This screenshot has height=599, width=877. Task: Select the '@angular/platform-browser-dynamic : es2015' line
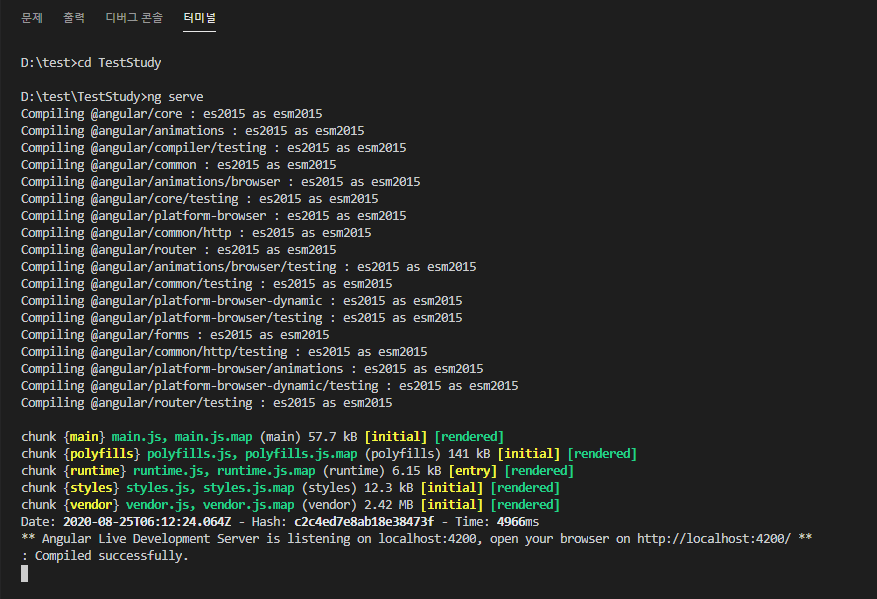pyautogui.click(x=242, y=300)
